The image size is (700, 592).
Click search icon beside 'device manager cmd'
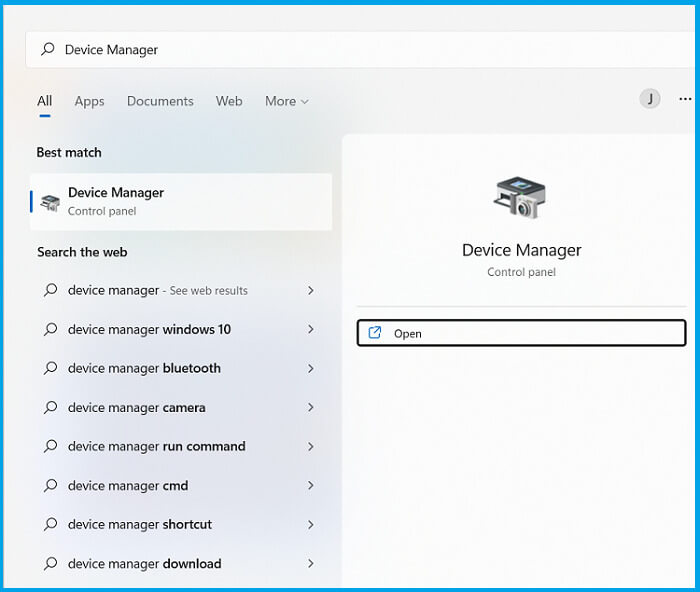(x=50, y=486)
